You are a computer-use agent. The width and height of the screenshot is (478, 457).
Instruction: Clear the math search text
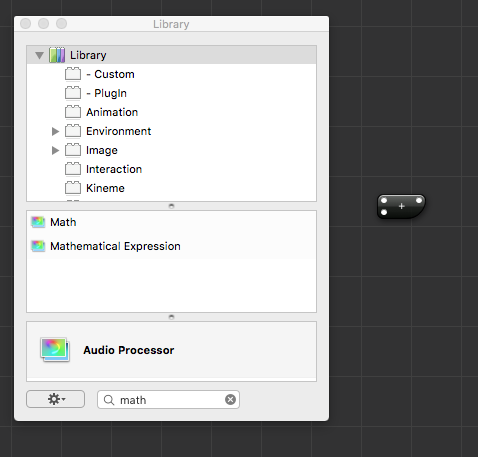point(230,399)
